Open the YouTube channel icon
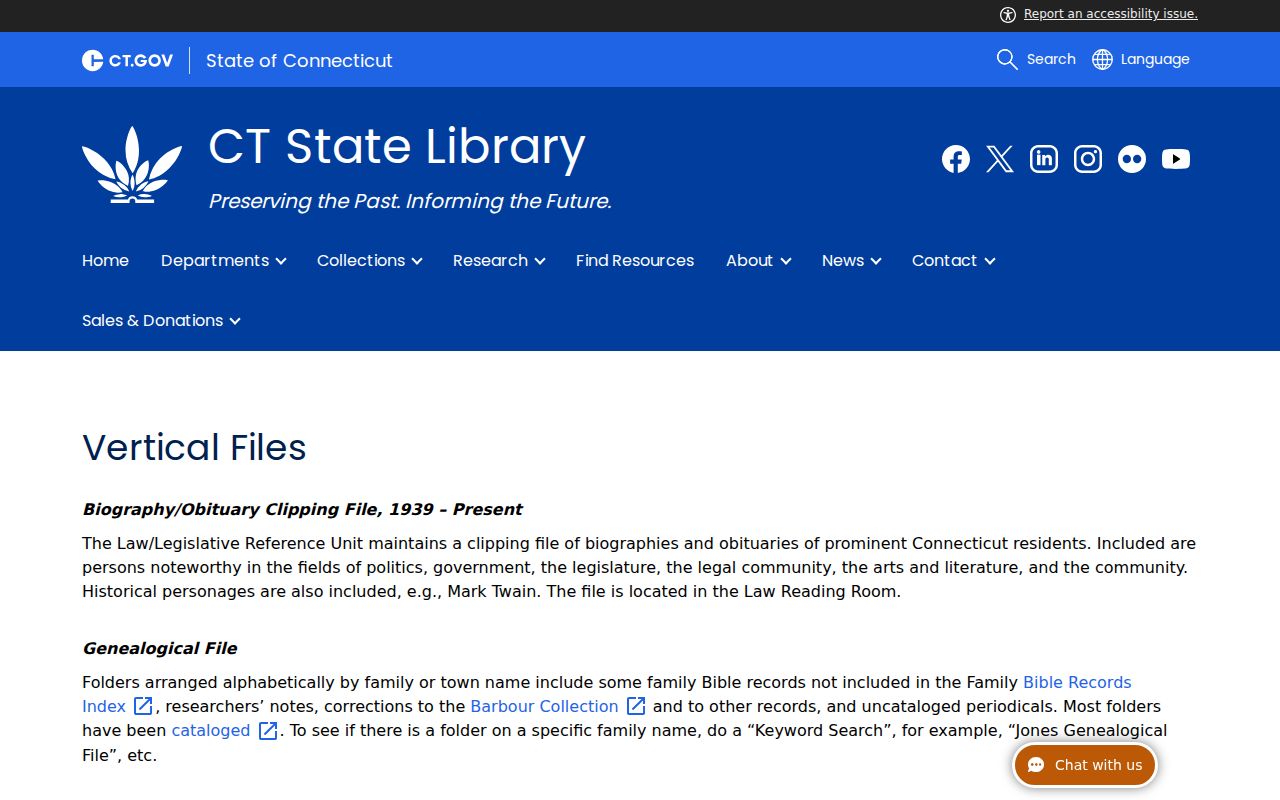 click(x=1176, y=159)
